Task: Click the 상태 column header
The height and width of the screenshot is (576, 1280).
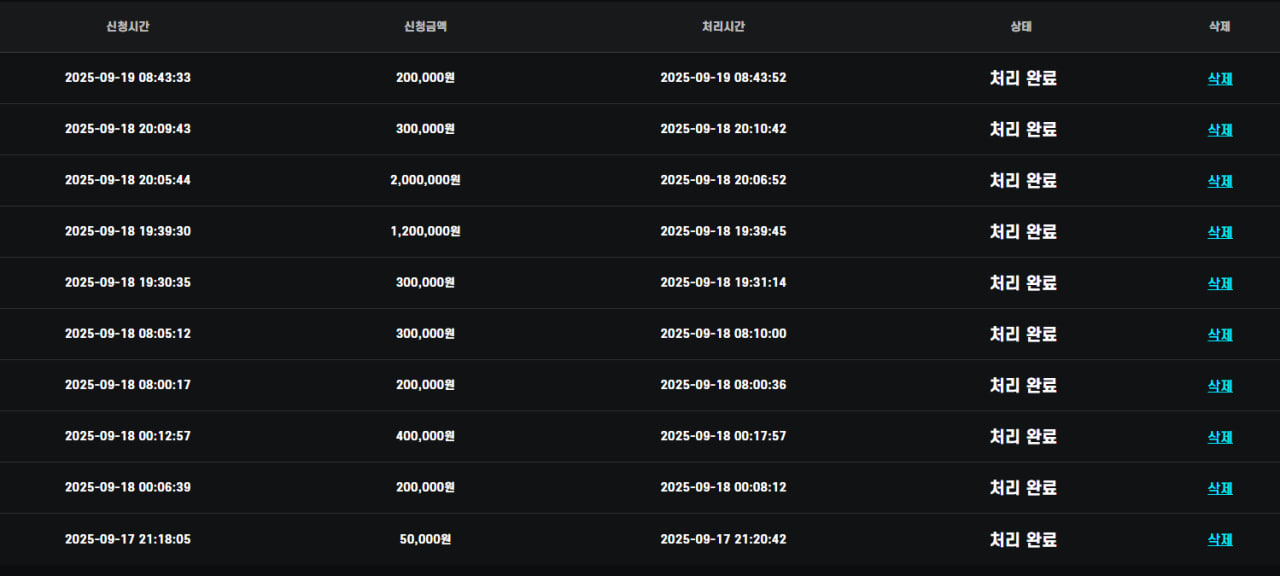Action: [x=1021, y=27]
